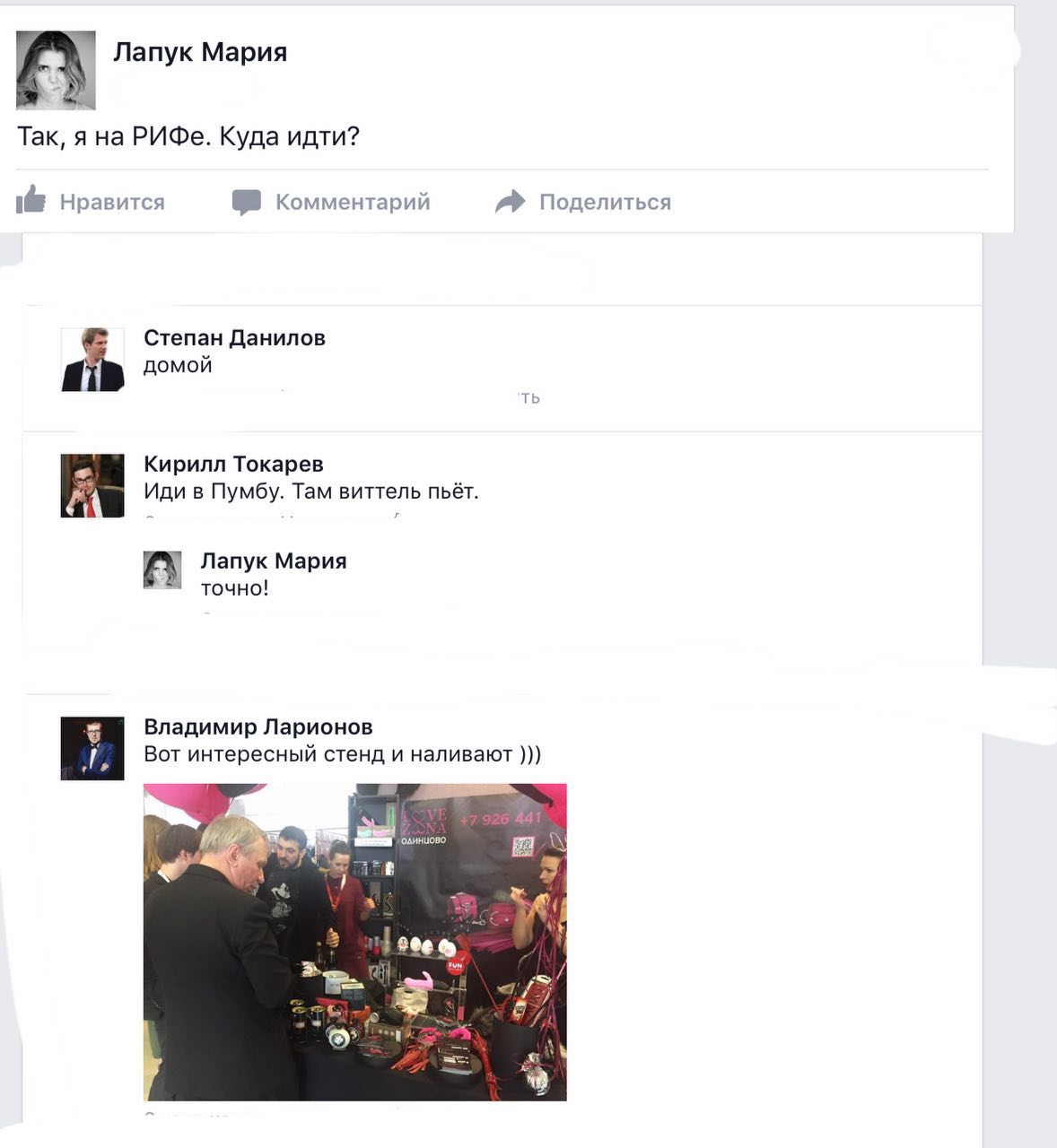Image resolution: width=1057 pixels, height=1148 pixels.
Task: Click the thumbs-up Like icon
Action: tap(31, 199)
